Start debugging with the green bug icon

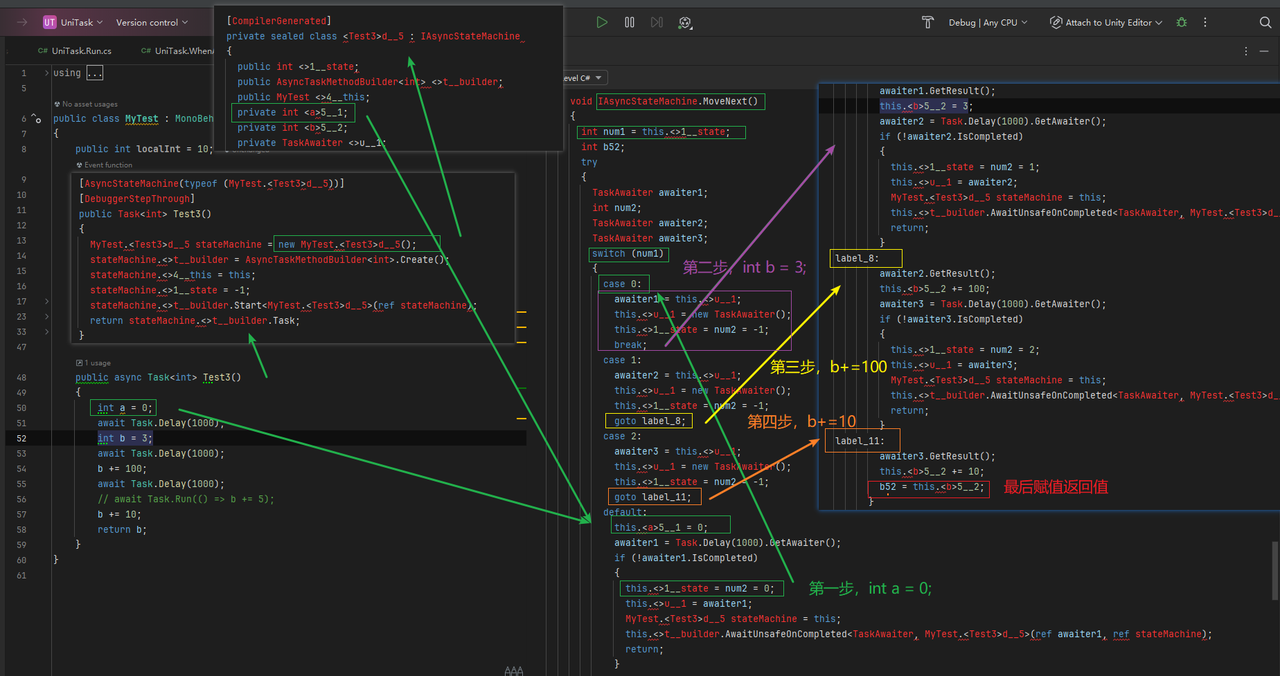(x=1182, y=22)
